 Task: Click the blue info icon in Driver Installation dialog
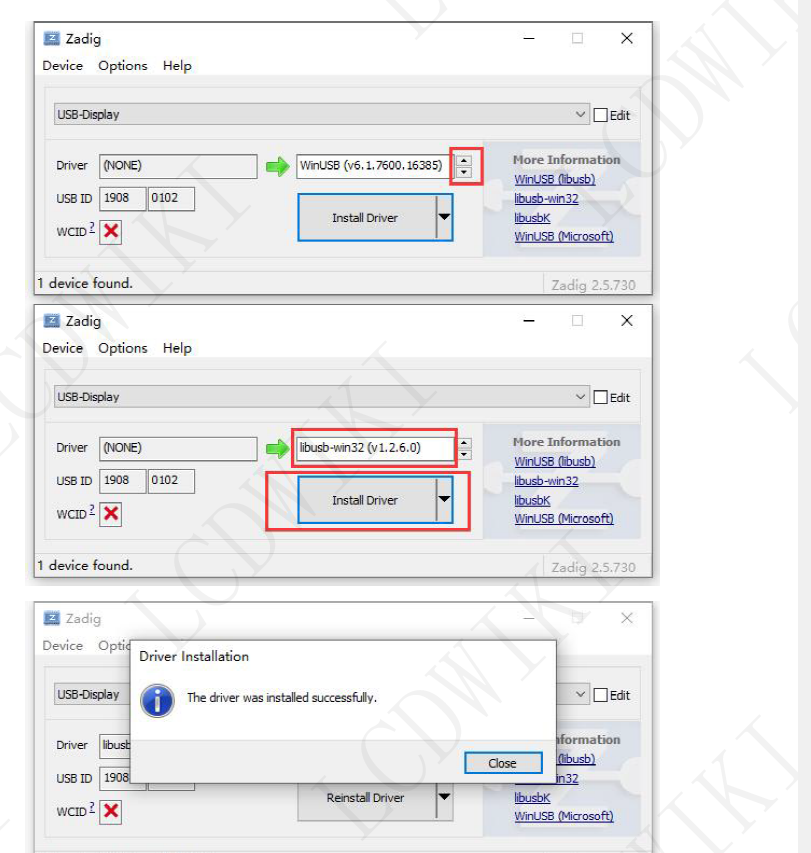tap(157, 699)
